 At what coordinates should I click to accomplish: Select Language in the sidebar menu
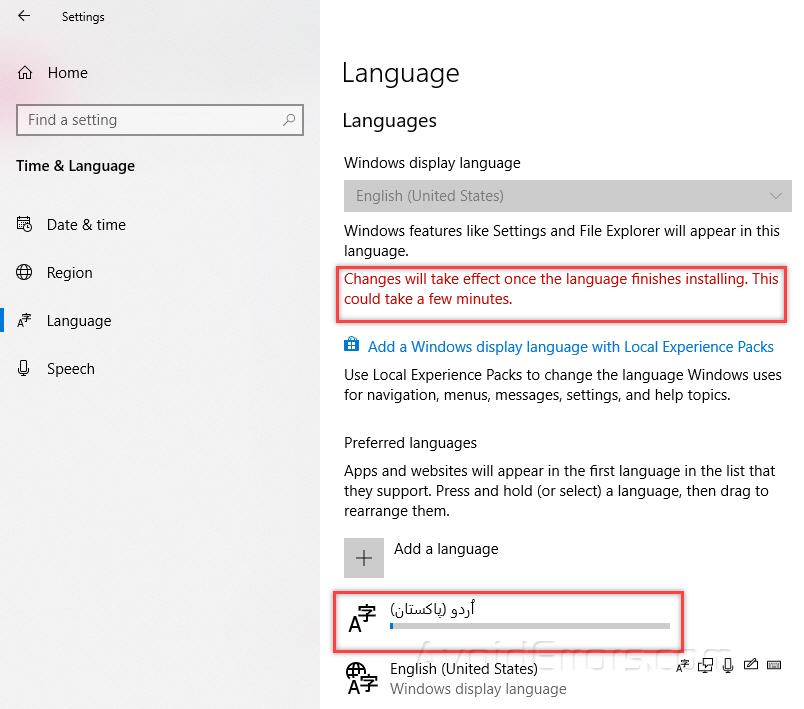(78, 321)
